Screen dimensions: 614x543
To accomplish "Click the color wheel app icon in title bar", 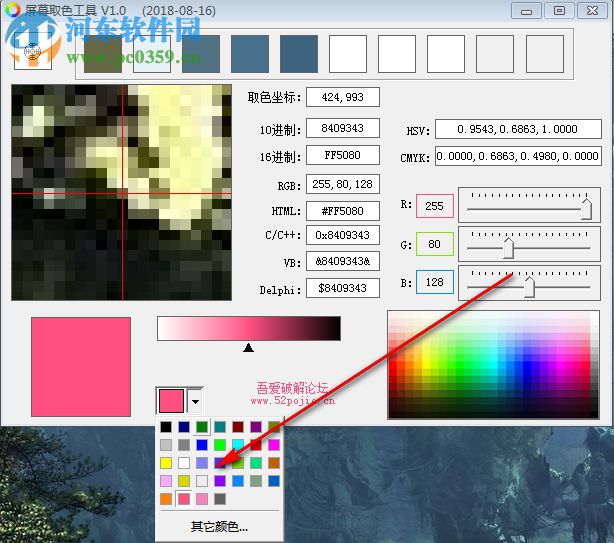I will click(x=13, y=10).
